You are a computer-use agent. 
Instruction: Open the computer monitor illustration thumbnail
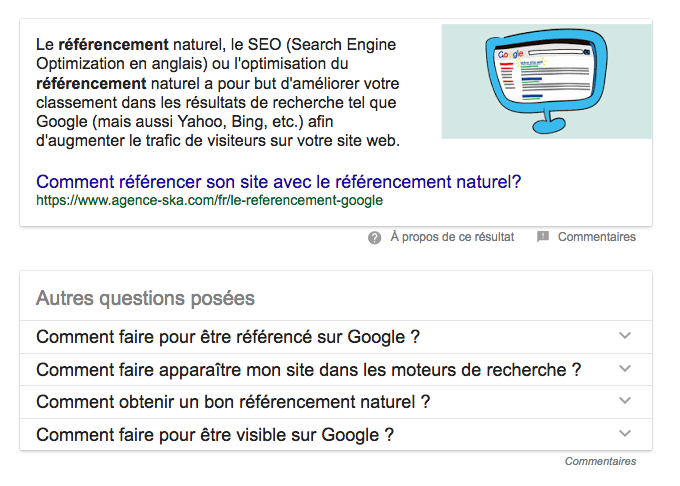coord(546,82)
